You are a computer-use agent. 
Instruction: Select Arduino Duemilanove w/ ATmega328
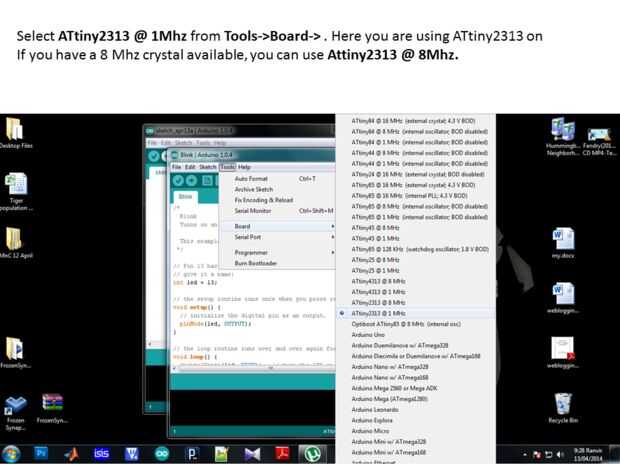(415, 345)
